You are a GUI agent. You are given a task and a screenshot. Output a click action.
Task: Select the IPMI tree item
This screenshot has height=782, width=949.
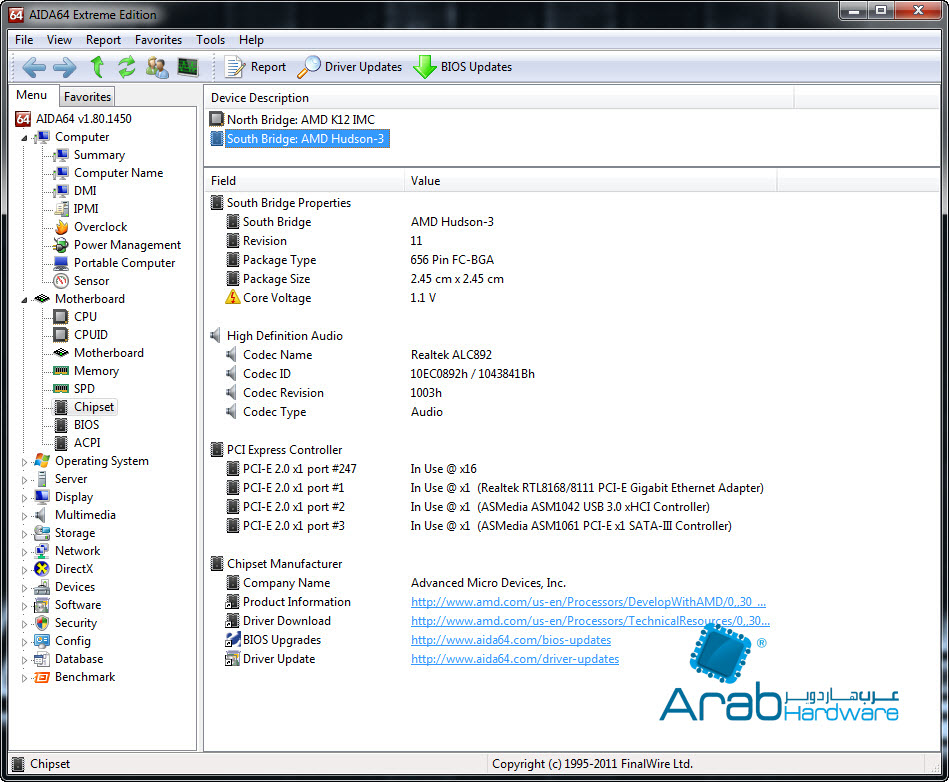pyautogui.click(x=86, y=209)
